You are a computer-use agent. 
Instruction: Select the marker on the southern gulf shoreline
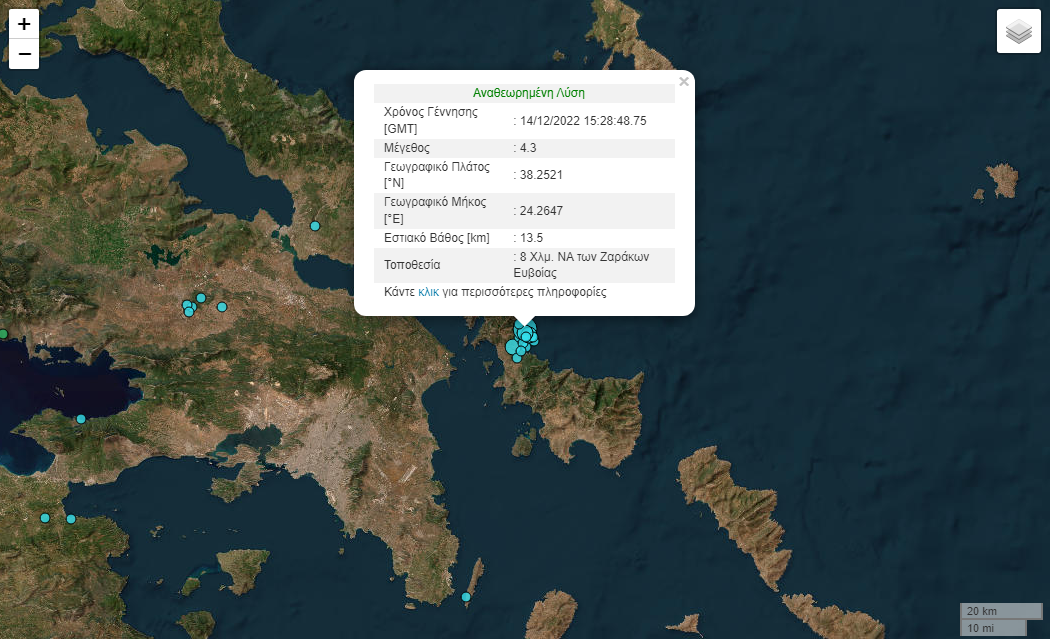[x=81, y=419]
